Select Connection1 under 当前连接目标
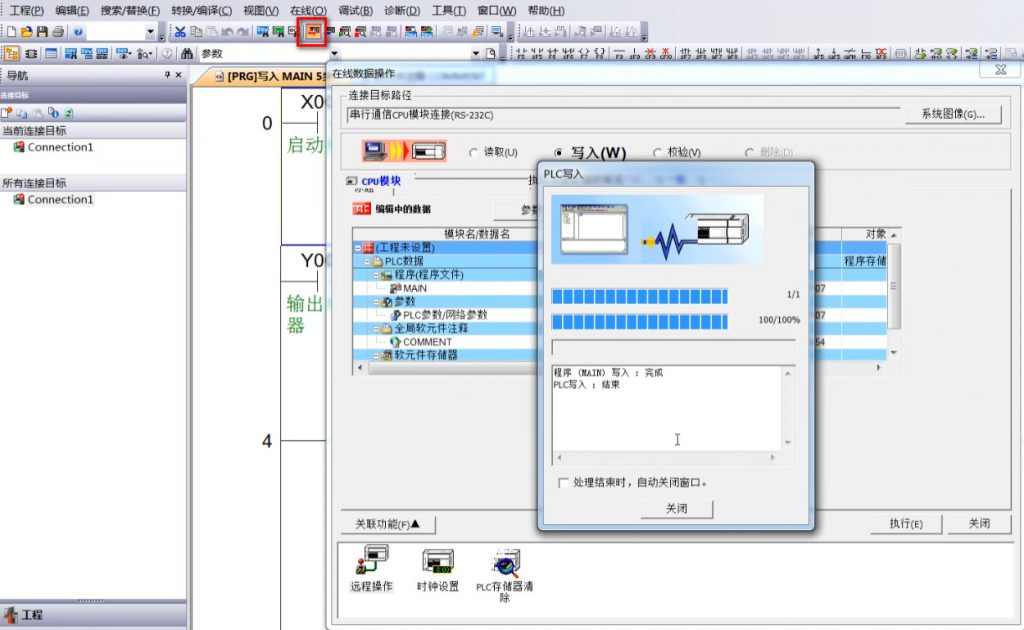The width and height of the screenshot is (1024, 630). (60, 147)
